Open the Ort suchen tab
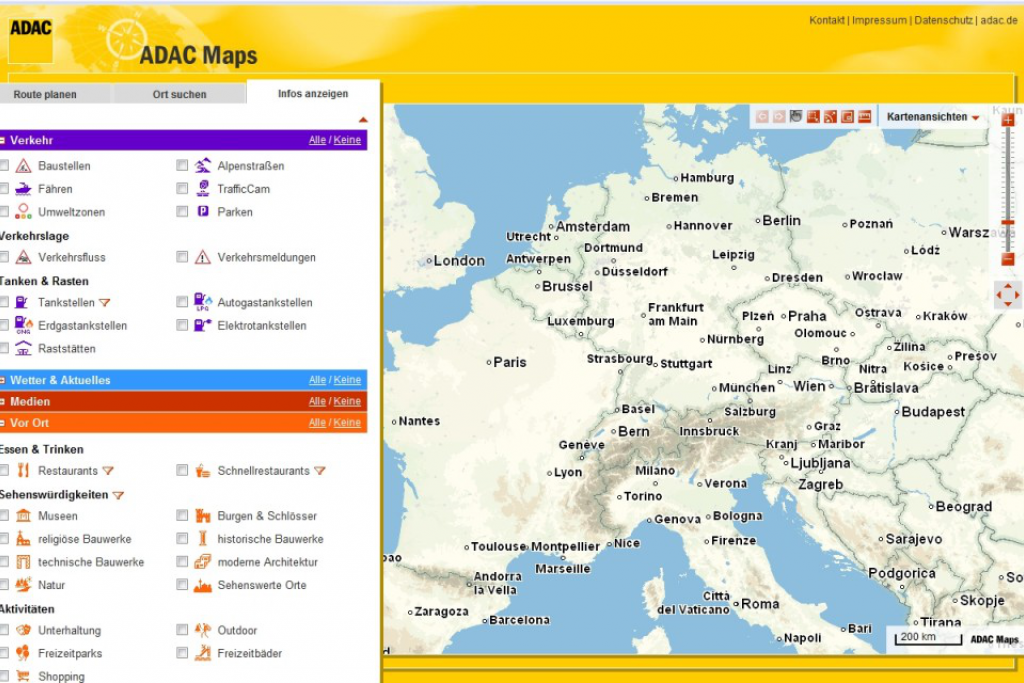This screenshot has width=1024, height=683. tap(179, 95)
